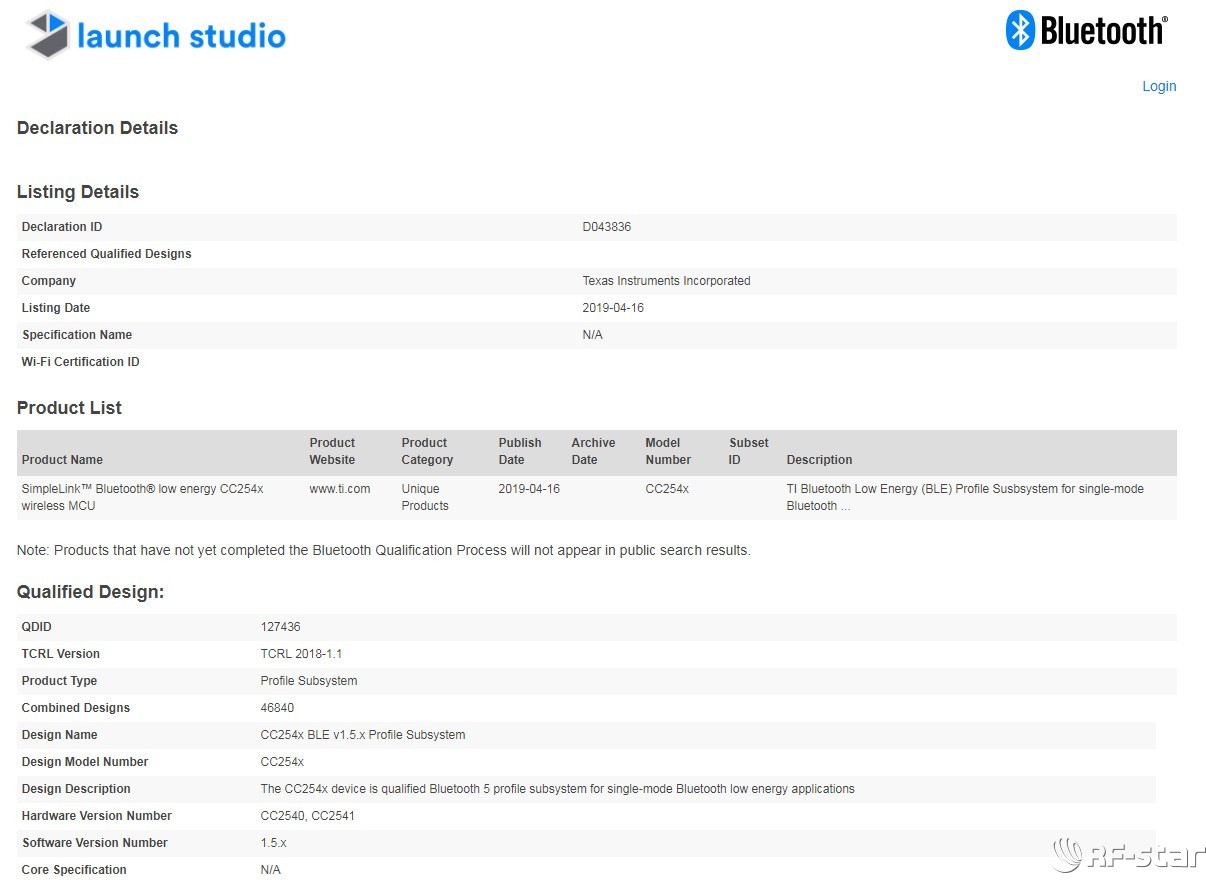Screen dimensions: 1206x882
Task: Click the Design Model Number label
Action: [85, 762]
